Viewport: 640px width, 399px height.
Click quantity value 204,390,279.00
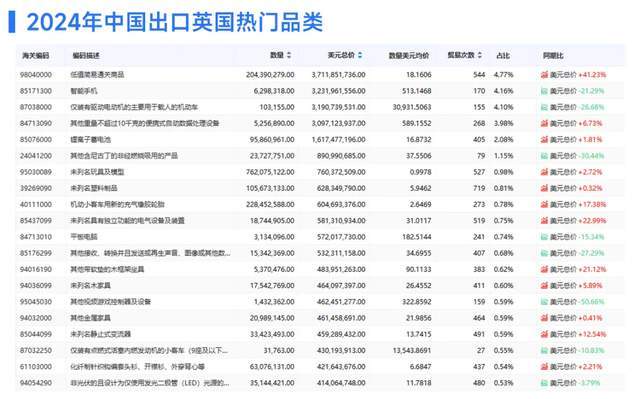[x=270, y=75]
